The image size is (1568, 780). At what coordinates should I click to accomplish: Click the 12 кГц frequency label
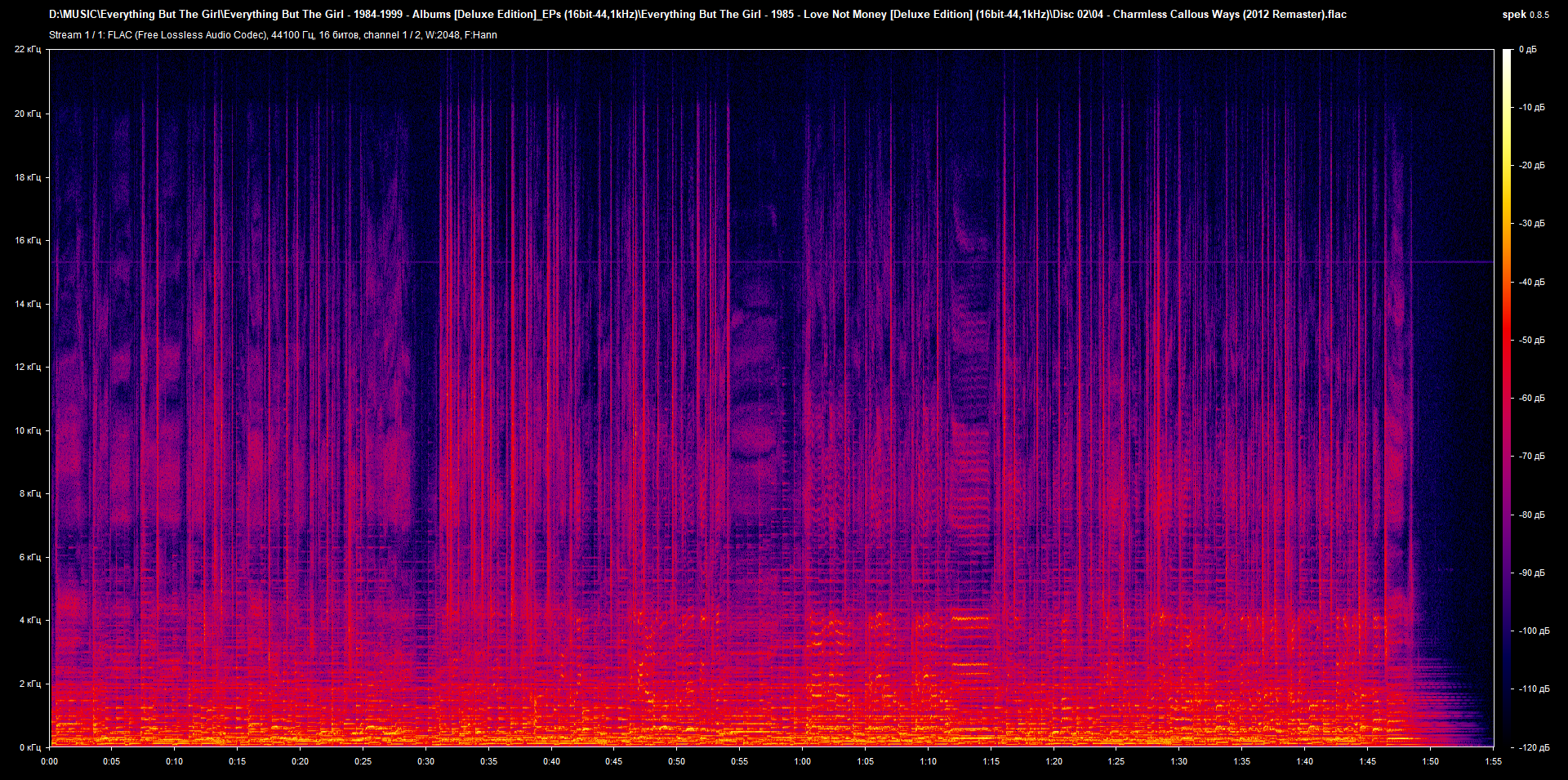point(28,367)
